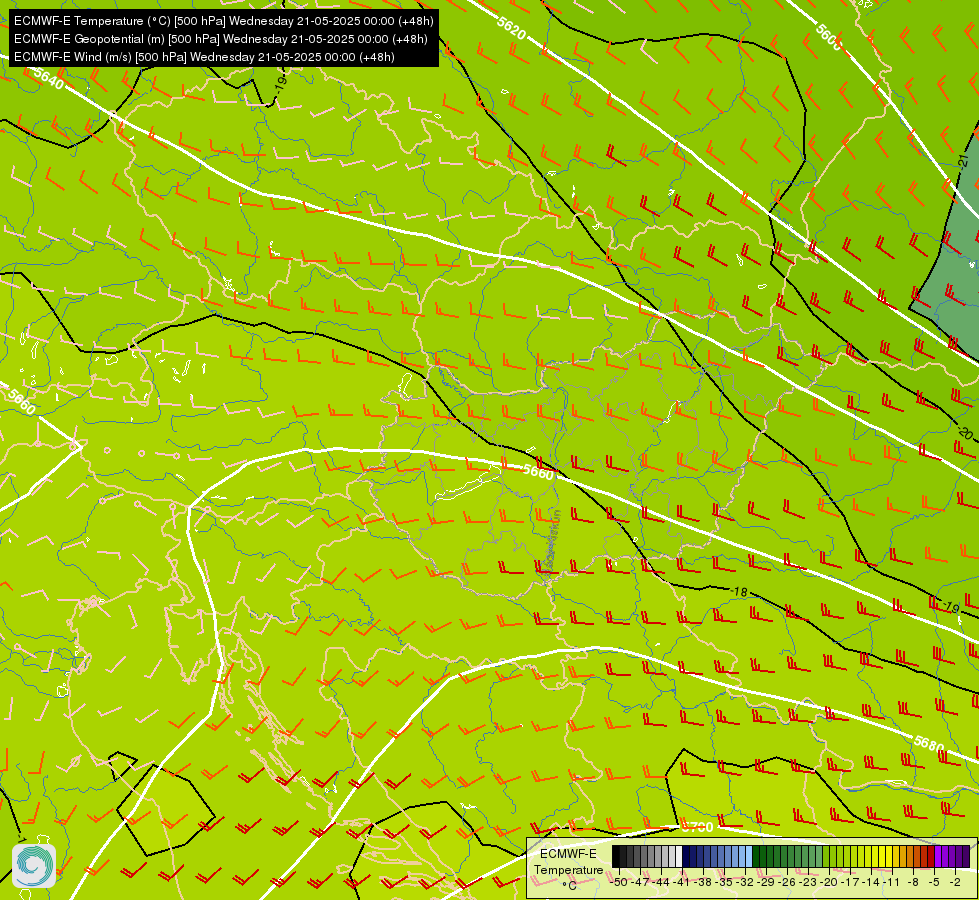This screenshot has height=900, width=979.
Task: Click the -50 legend value
Action: click(x=619, y=882)
